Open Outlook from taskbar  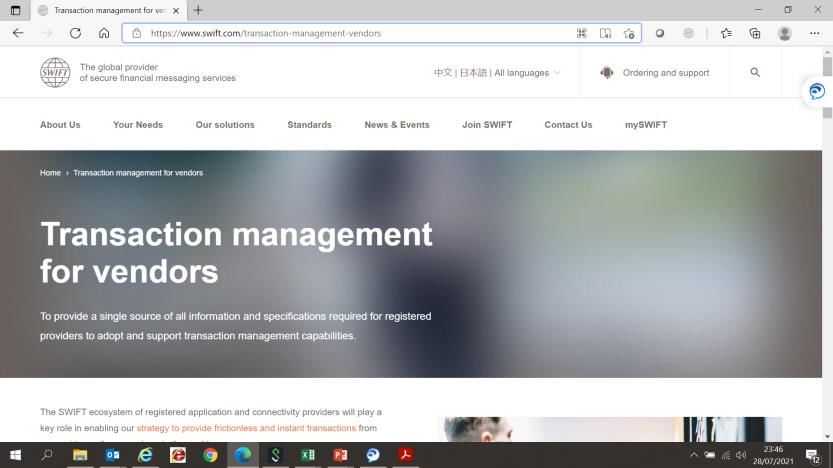(113, 455)
